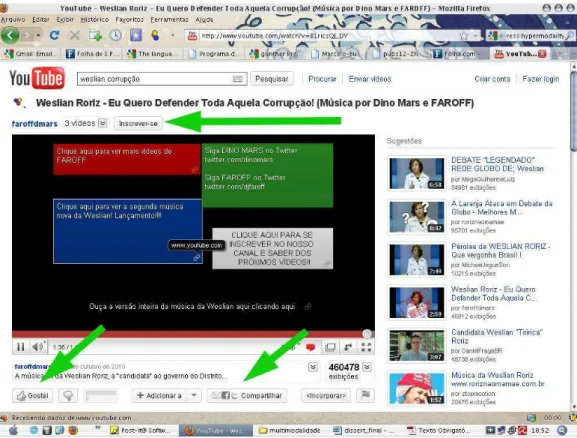Open the Adicionar a dropdown arrow
577x438 pixels.
[194, 396]
